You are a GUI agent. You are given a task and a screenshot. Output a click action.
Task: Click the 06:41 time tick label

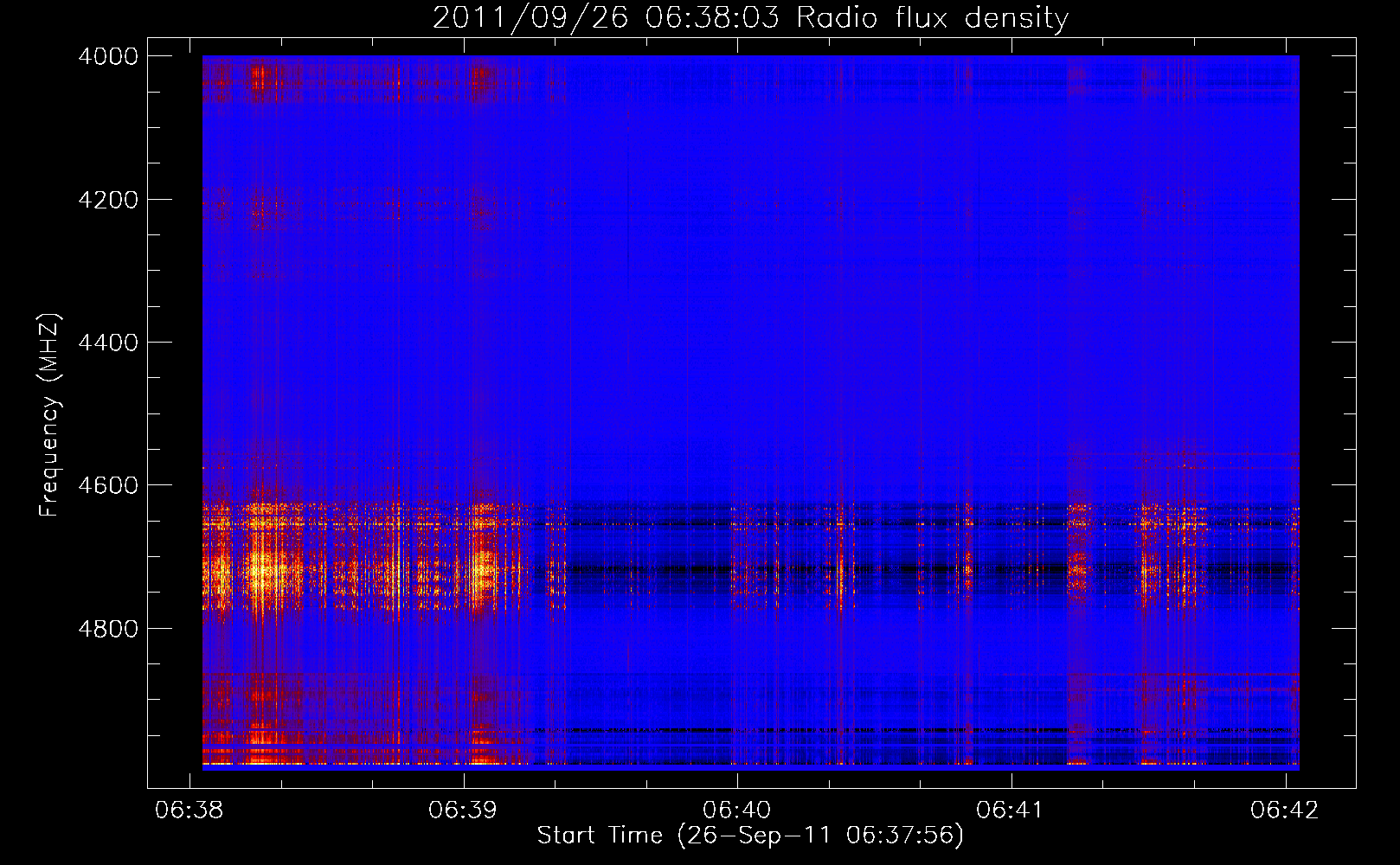pyautogui.click(x=1011, y=810)
